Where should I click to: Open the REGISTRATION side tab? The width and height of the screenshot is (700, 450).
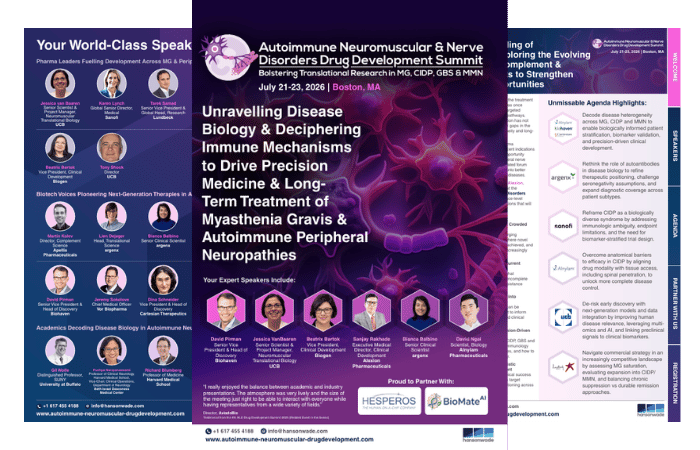point(674,383)
